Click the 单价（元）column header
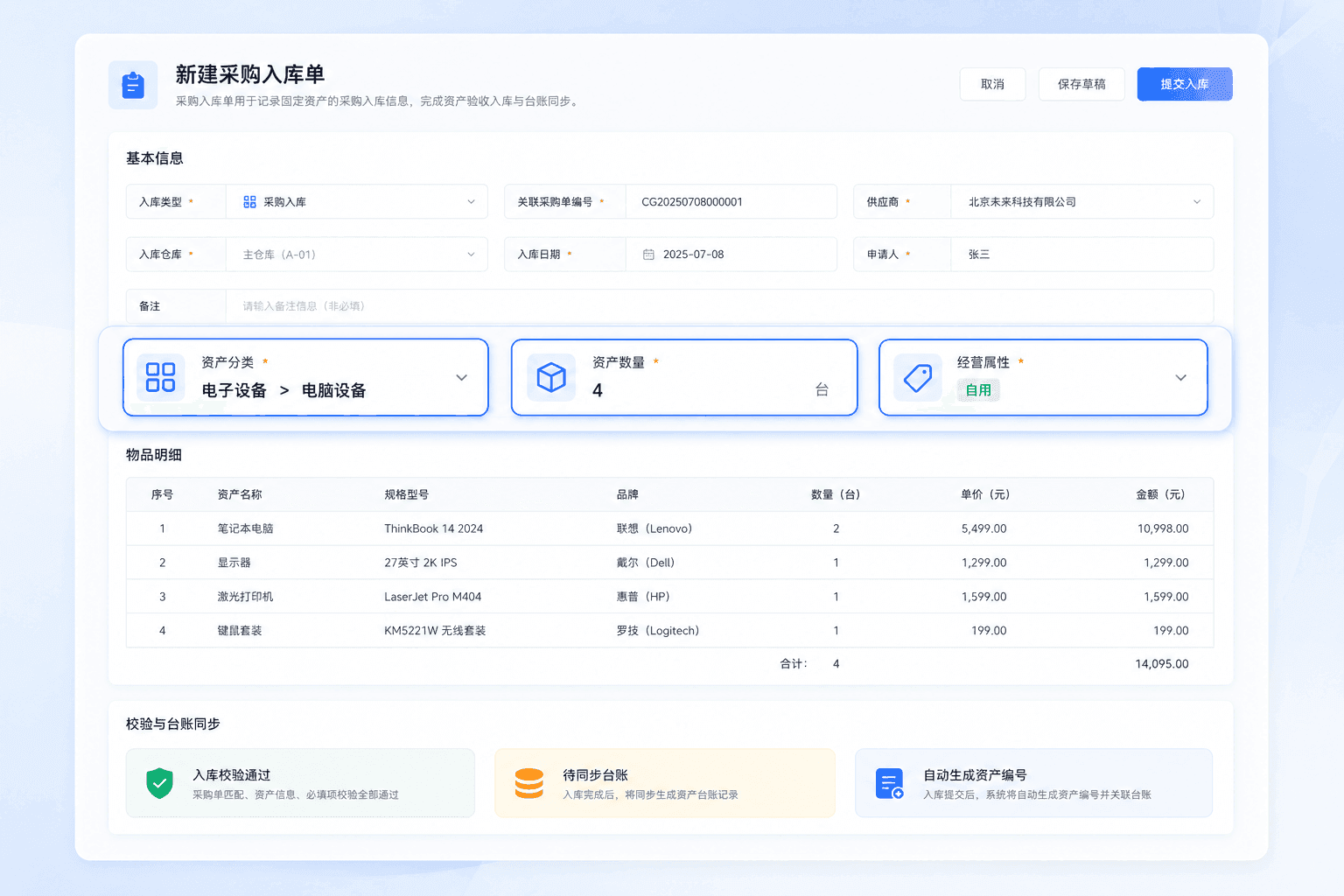The width and height of the screenshot is (1344, 896). [985, 494]
